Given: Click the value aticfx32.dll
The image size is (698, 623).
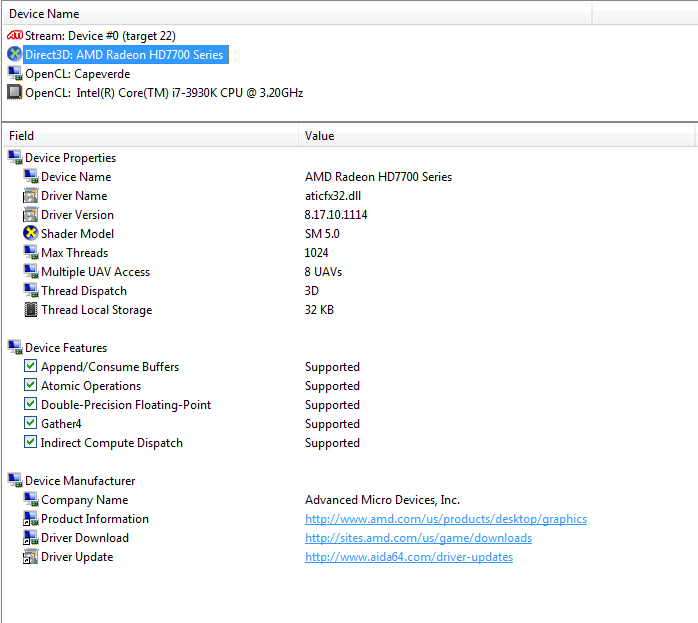Looking at the screenshot, I should [333, 196].
